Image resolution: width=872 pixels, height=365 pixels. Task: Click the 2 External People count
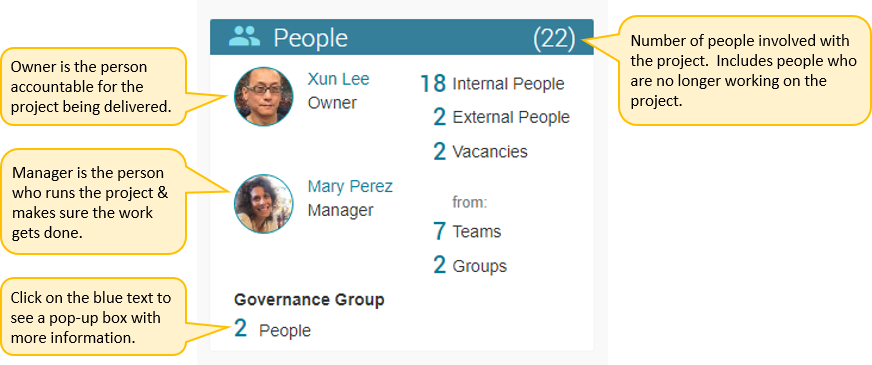click(x=439, y=117)
